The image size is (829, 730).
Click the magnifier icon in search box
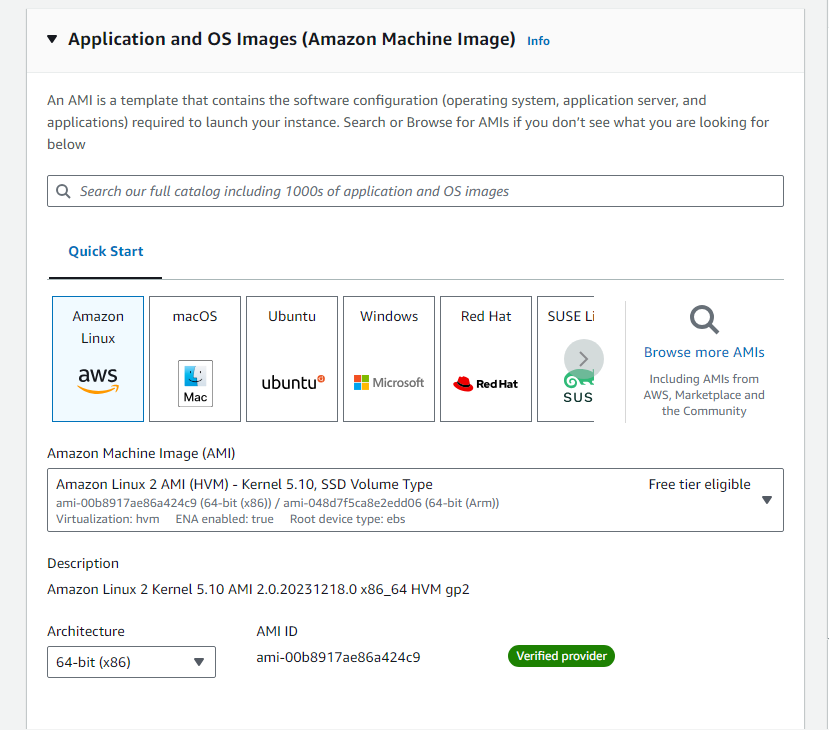63,191
